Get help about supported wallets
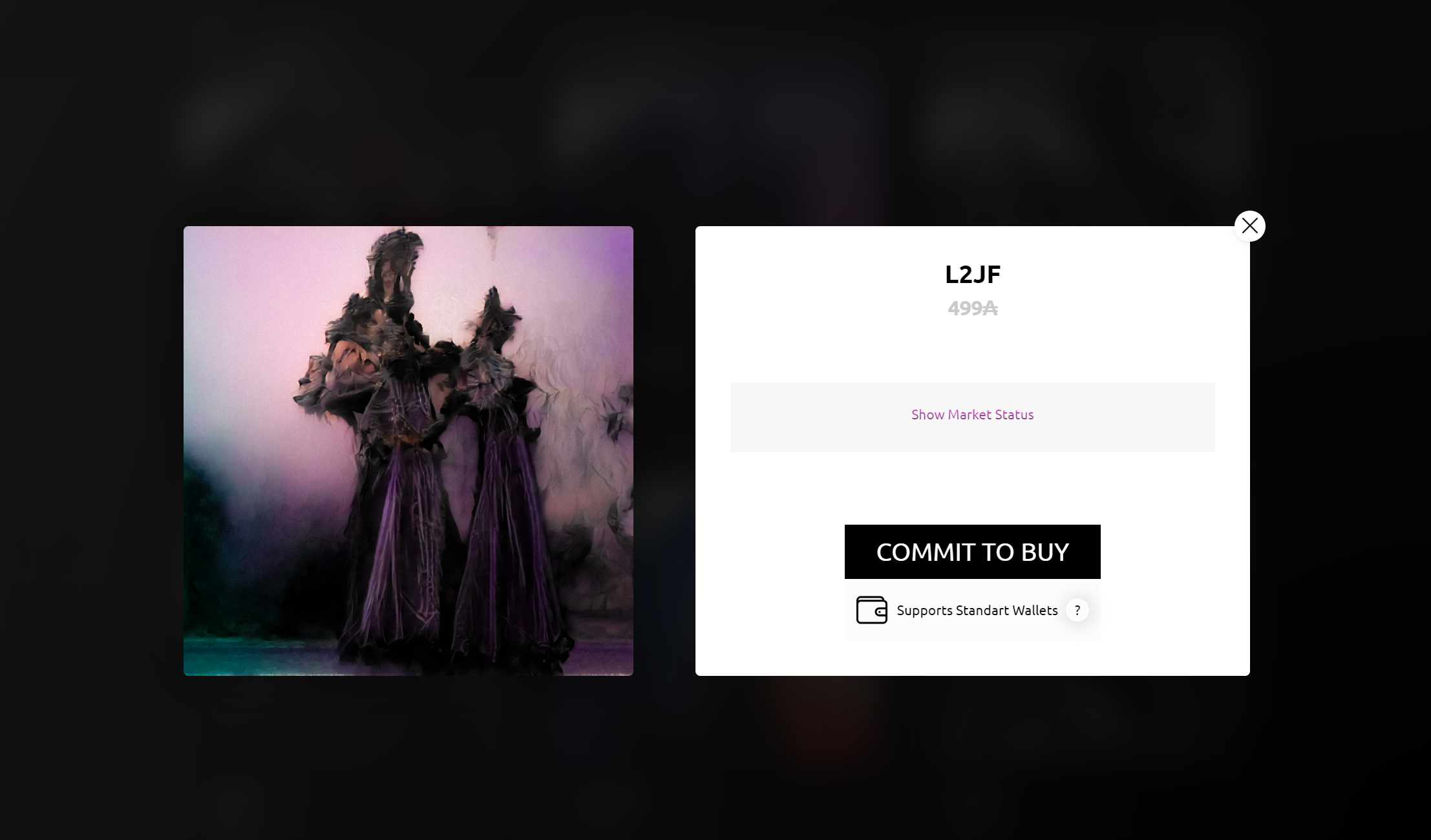 coord(1077,610)
